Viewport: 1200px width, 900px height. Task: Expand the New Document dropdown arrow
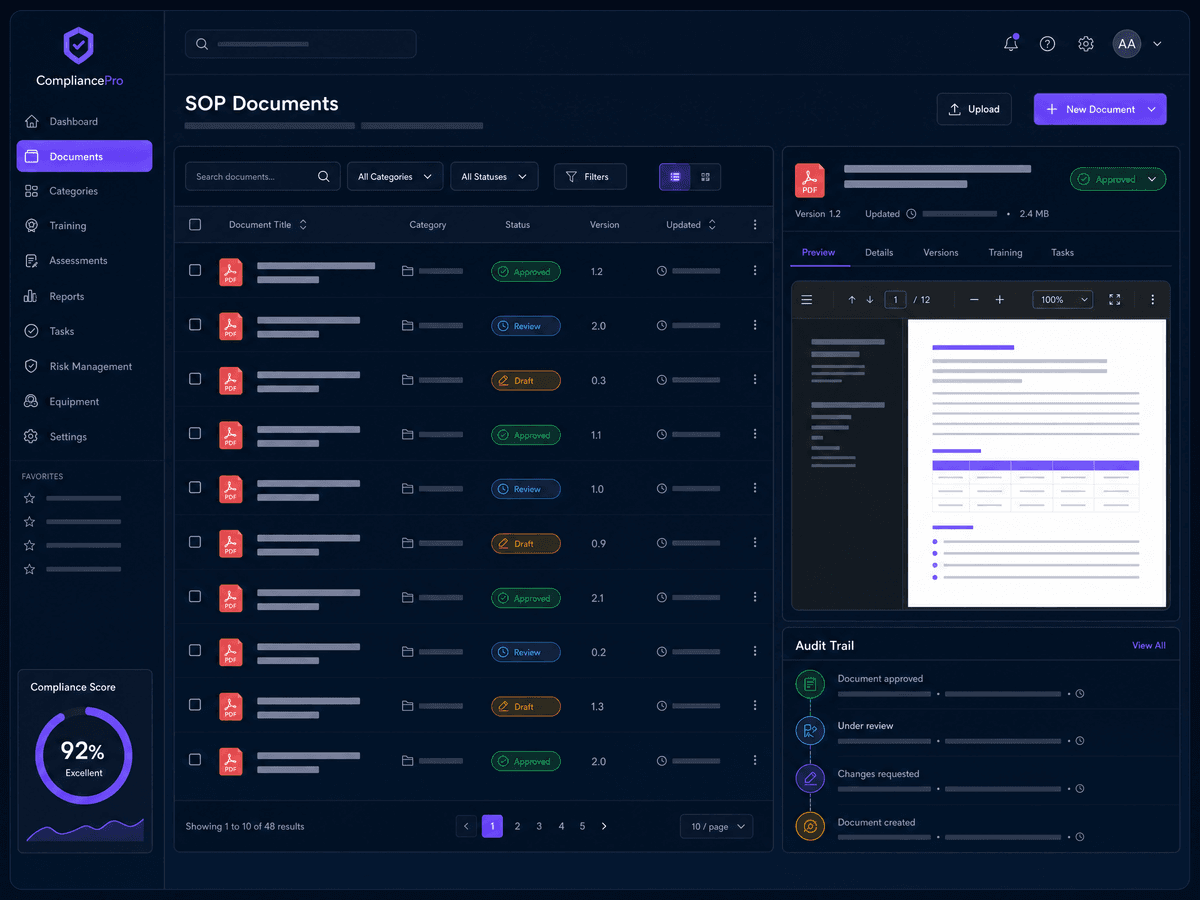click(1151, 109)
